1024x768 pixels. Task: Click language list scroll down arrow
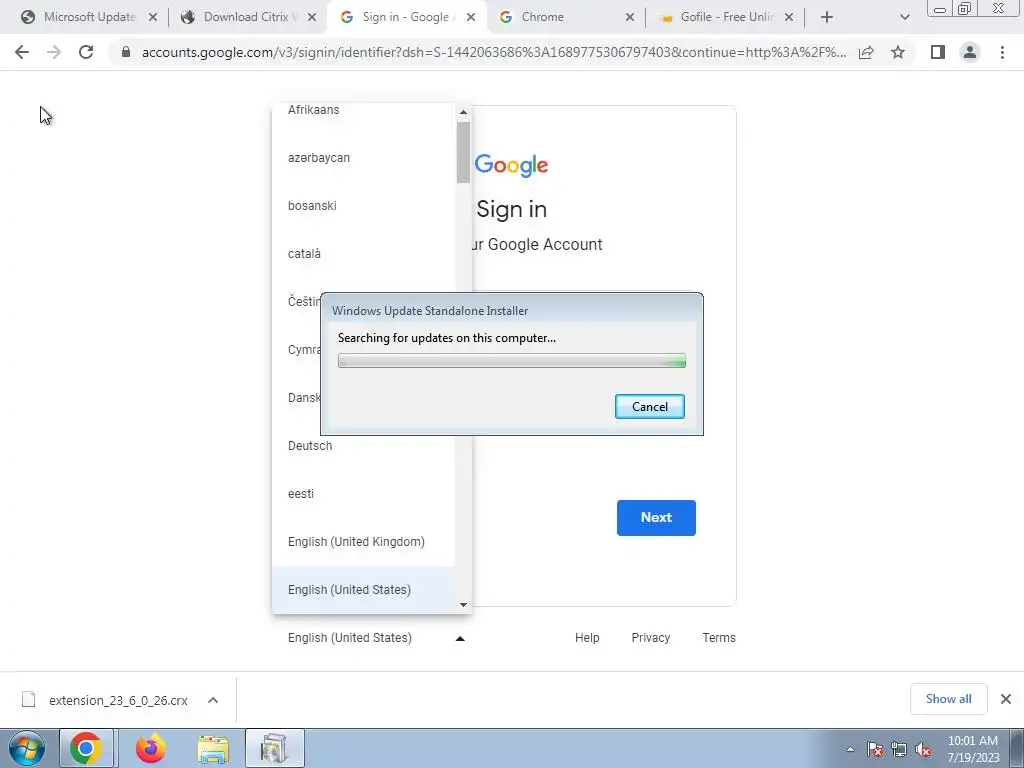click(x=464, y=605)
